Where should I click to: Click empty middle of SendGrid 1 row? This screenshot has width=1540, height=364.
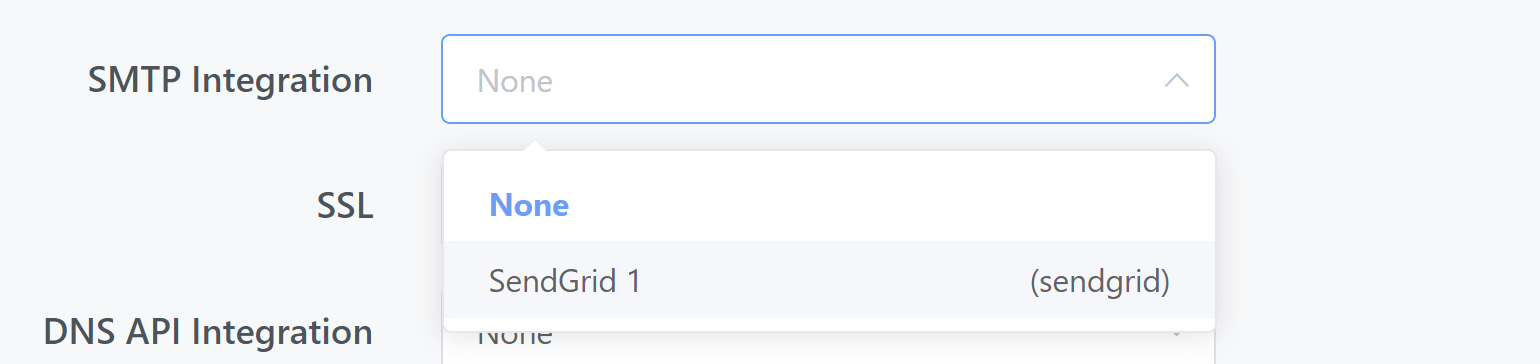[x=835, y=282]
